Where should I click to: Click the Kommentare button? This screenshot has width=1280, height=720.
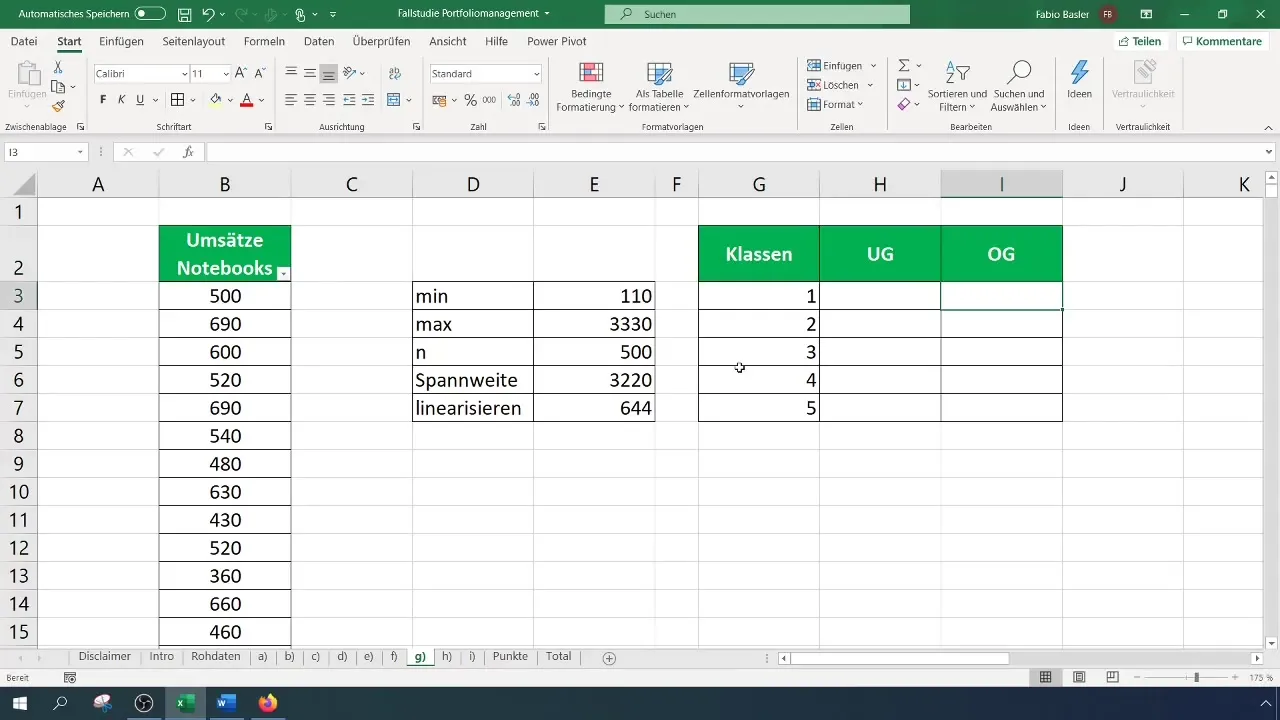pyautogui.click(x=1221, y=41)
